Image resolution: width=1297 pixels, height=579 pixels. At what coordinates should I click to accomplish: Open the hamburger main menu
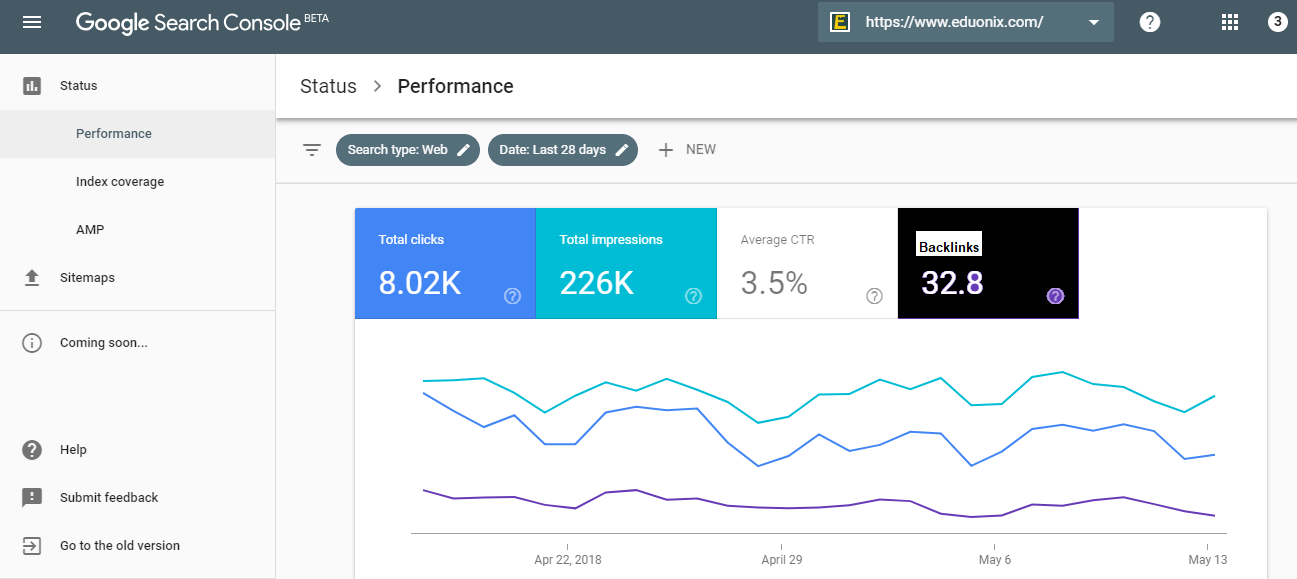pyautogui.click(x=32, y=22)
